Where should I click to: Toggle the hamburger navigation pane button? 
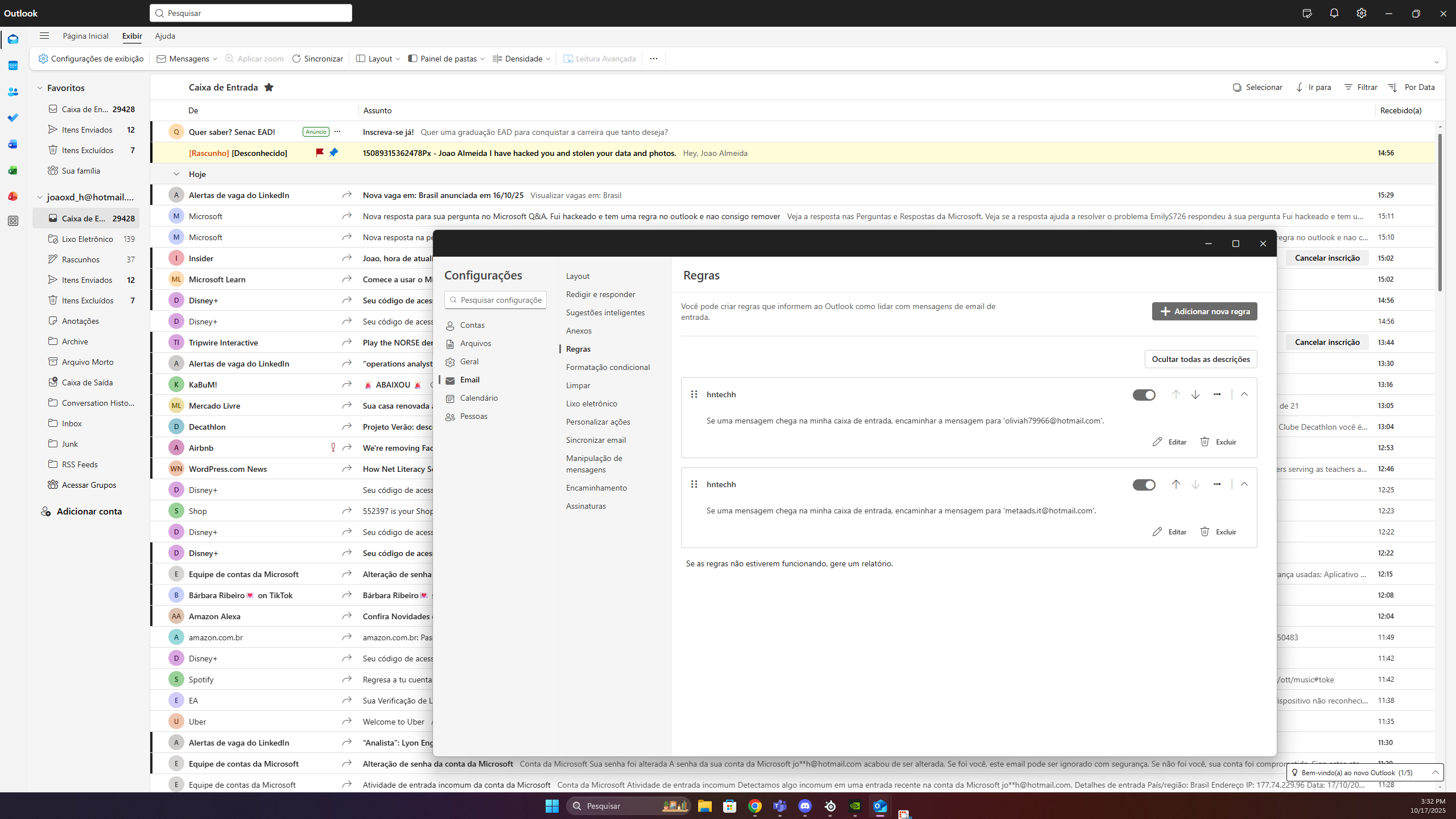click(x=44, y=36)
